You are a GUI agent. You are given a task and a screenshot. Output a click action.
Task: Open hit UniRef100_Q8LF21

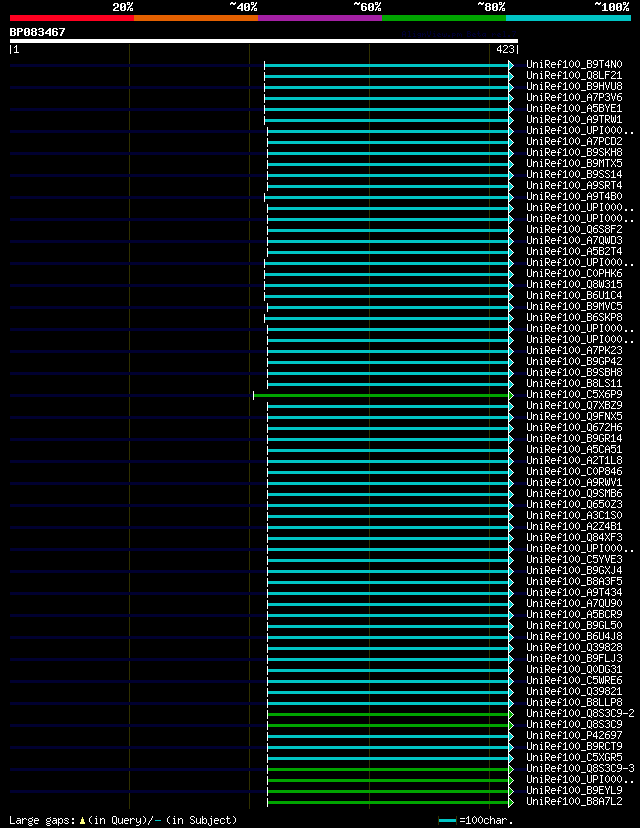click(574, 76)
